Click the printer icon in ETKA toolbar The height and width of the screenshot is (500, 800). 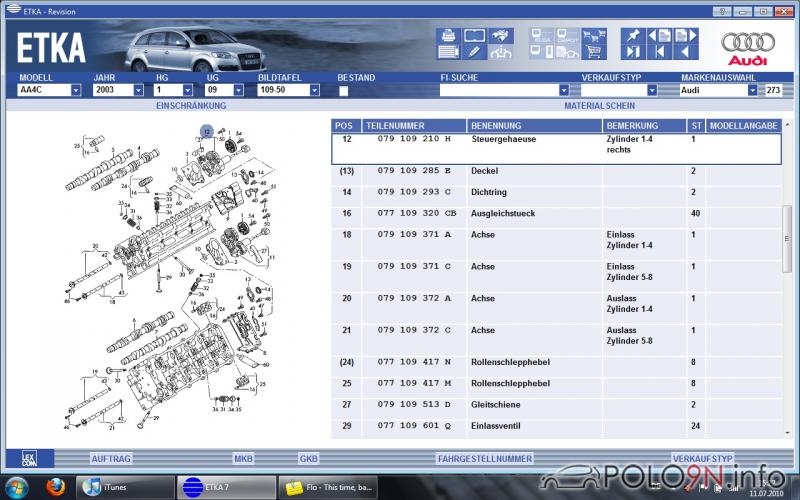448,36
